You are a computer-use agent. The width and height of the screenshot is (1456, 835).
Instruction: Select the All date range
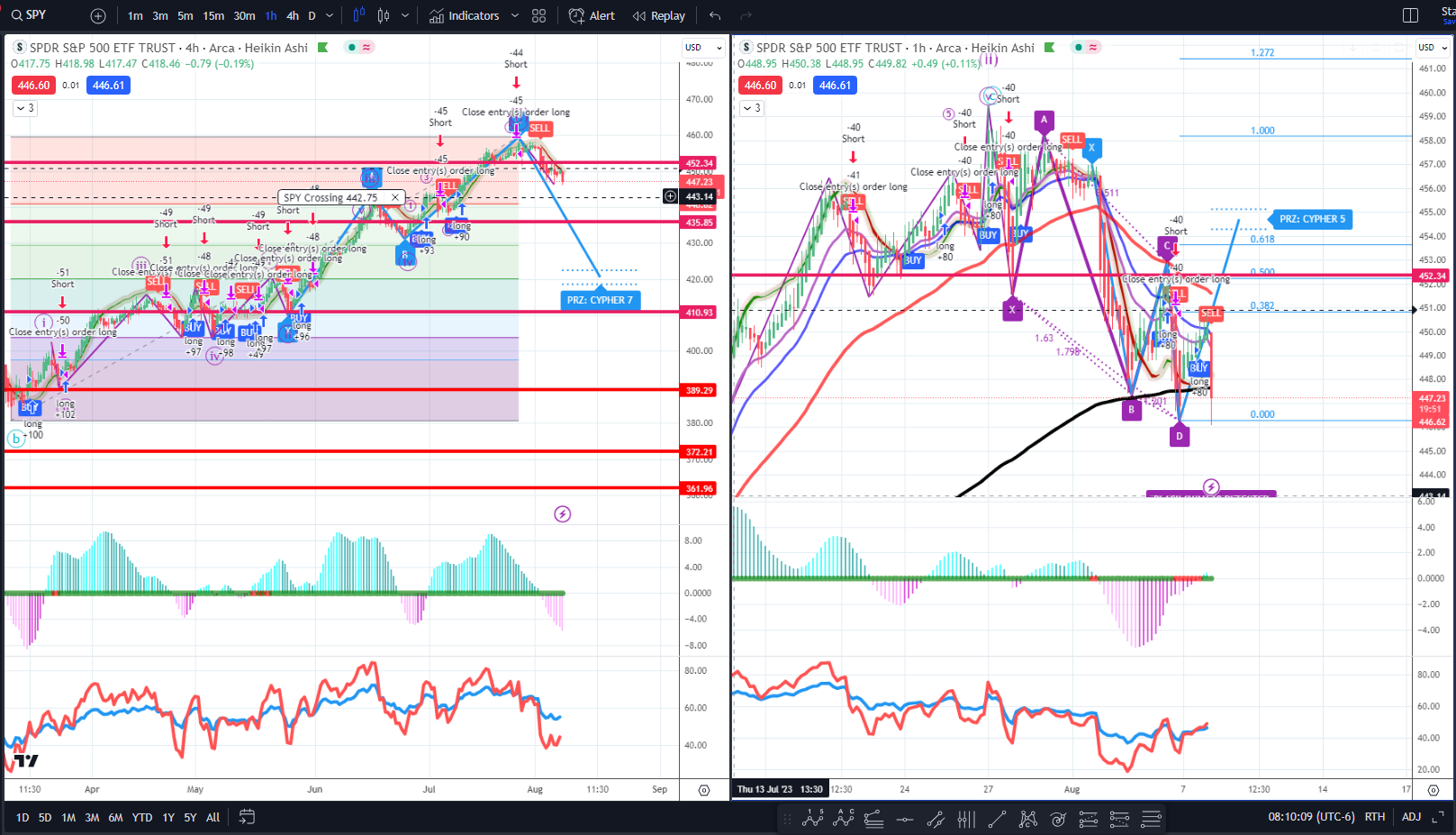pos(213,818)
